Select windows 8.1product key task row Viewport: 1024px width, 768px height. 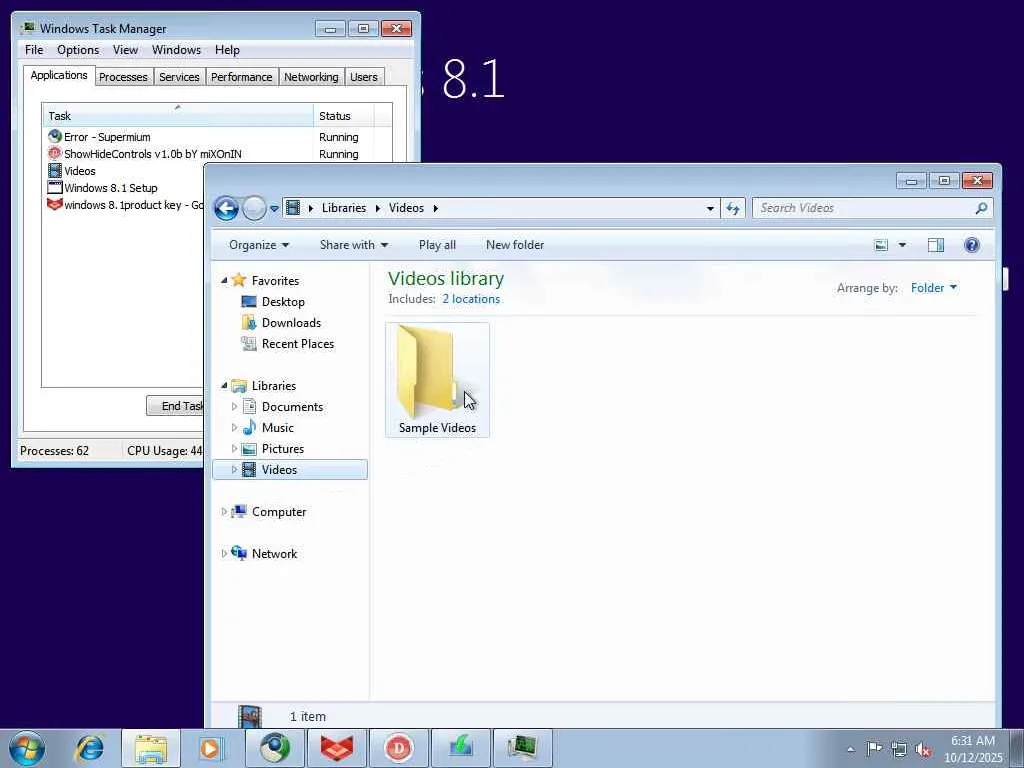(x=123, y=205)
